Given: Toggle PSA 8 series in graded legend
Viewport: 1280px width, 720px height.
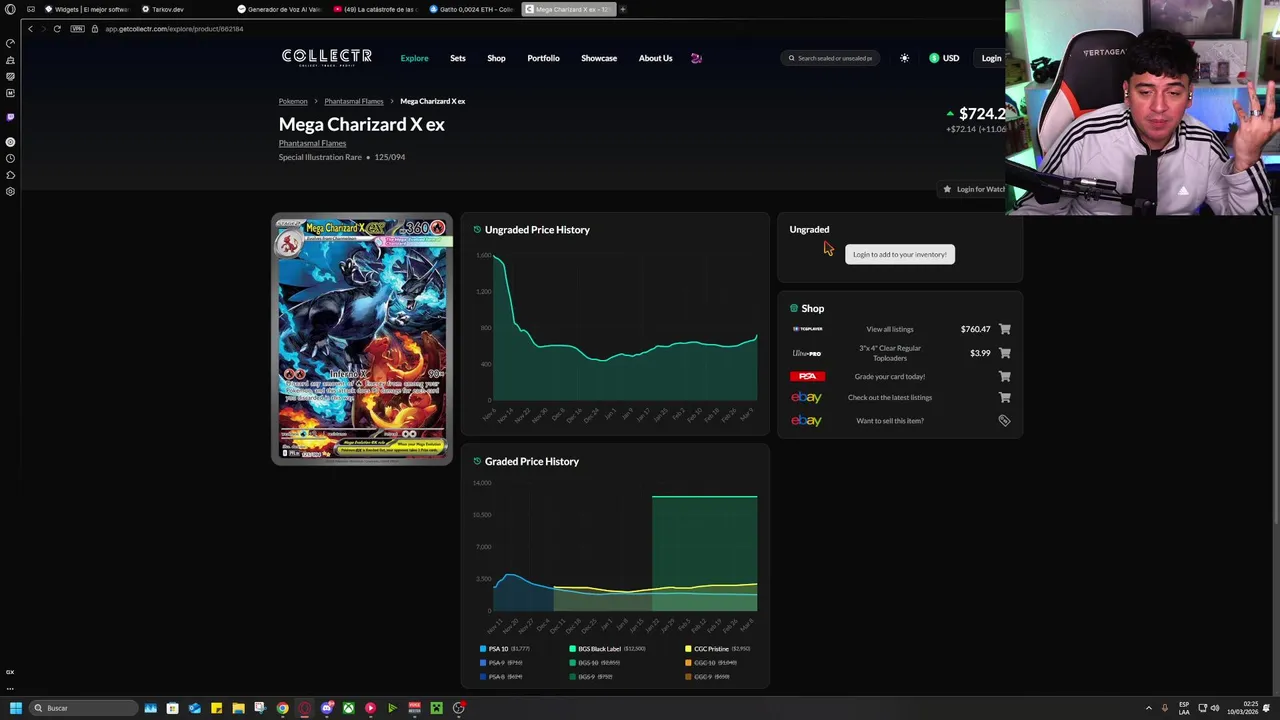Looking at the screenshot, I should tap(501, 677).
